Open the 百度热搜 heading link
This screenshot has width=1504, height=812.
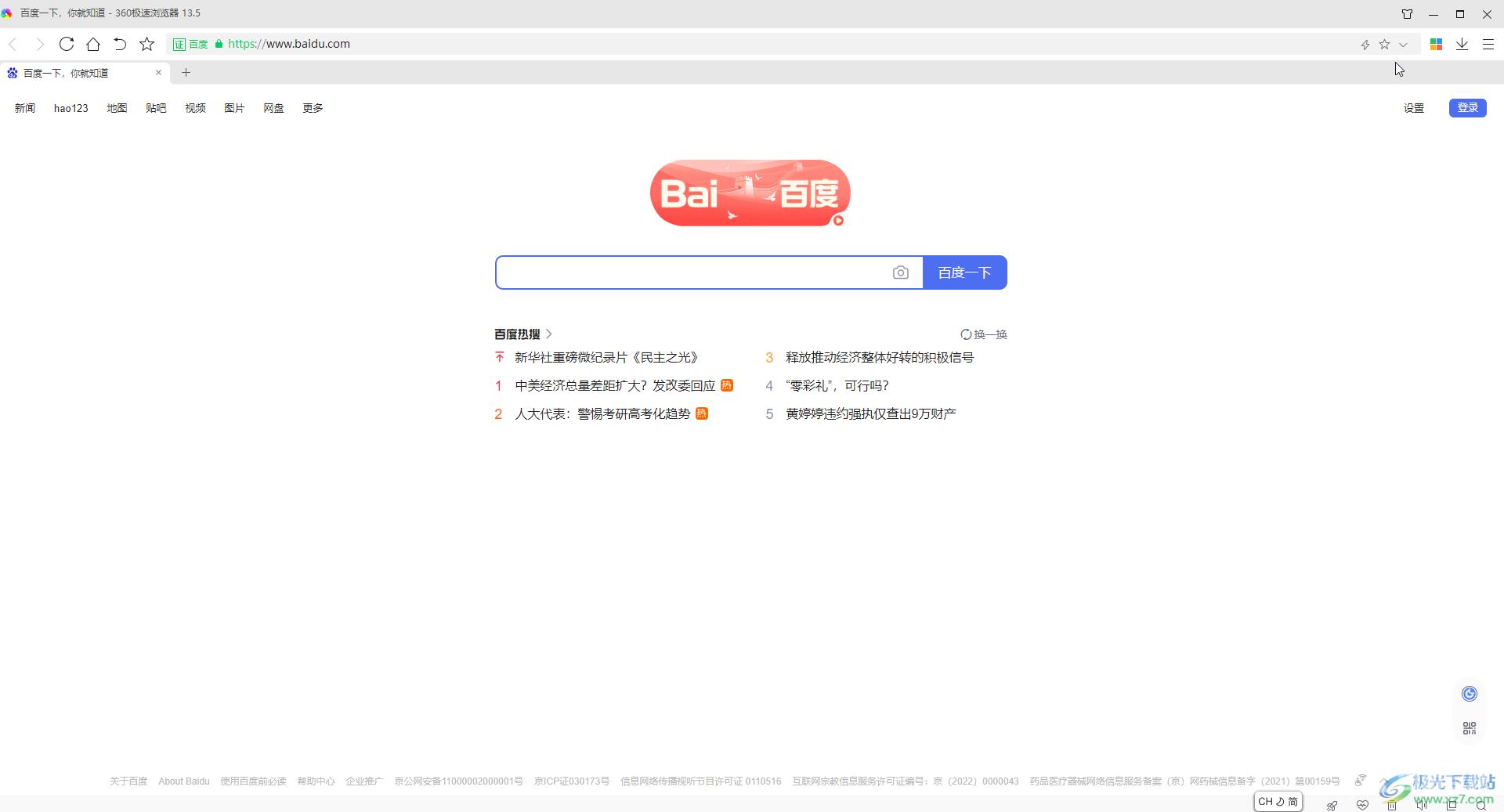523,334
